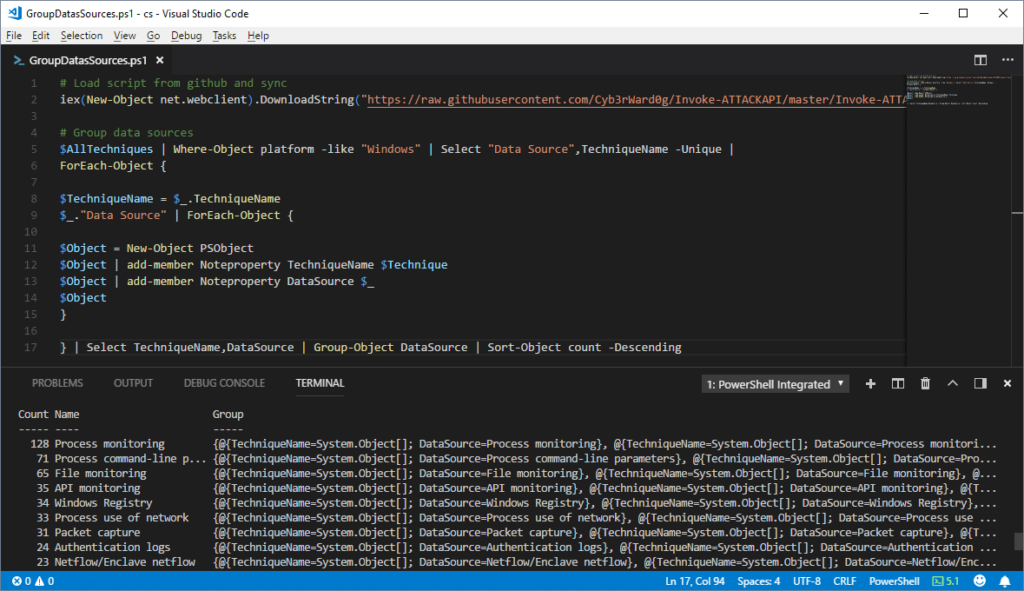Click the terminal vertical scrollbar thumb
This screenshot has height=591, width=1024.
(1018, 541)
